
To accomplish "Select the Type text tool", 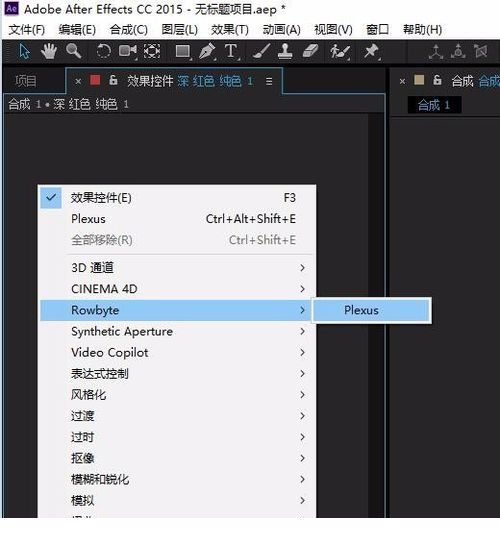I will 232,51.
